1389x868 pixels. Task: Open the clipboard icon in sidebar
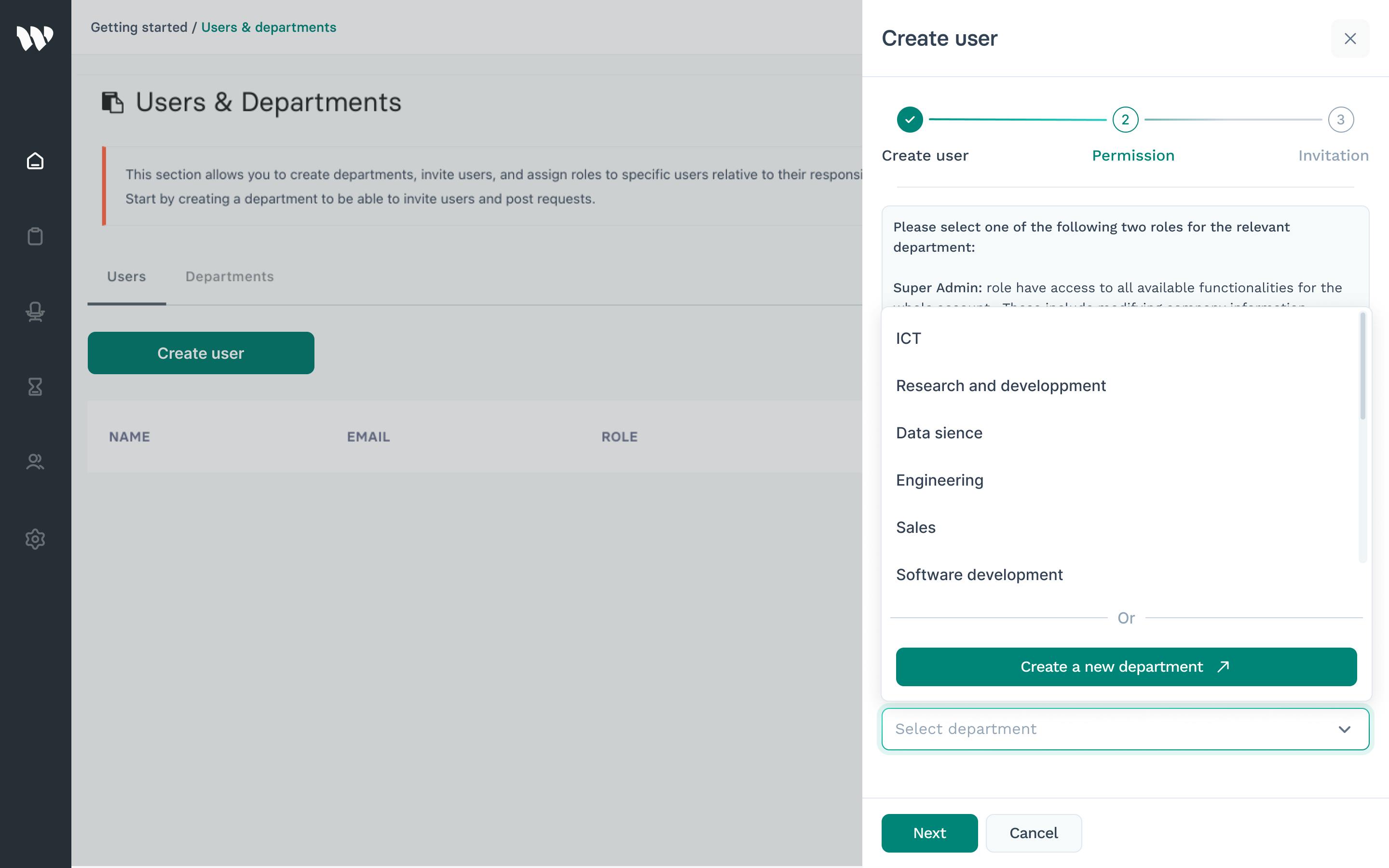[35, 236]
